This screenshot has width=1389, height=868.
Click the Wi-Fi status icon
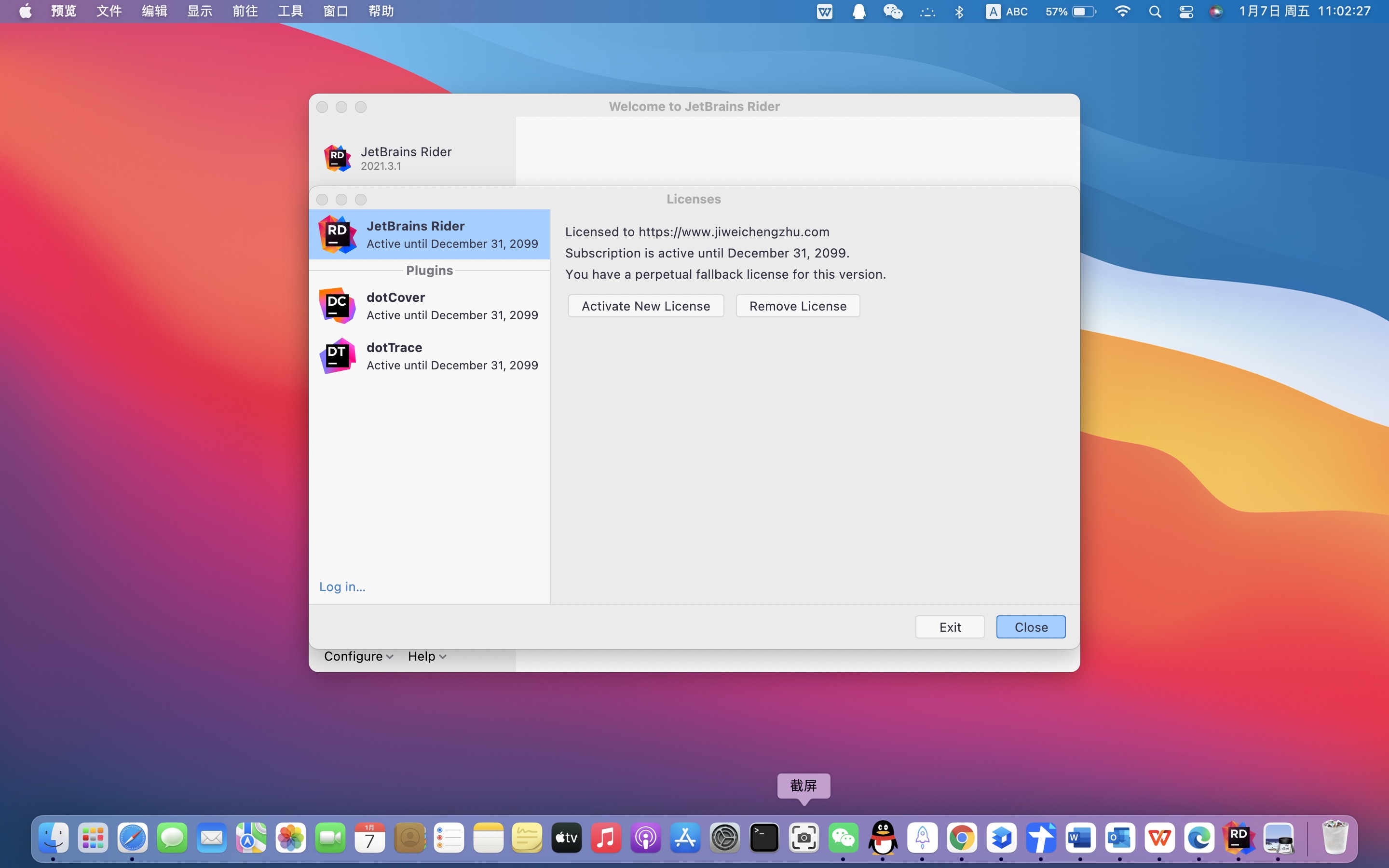1121,12
